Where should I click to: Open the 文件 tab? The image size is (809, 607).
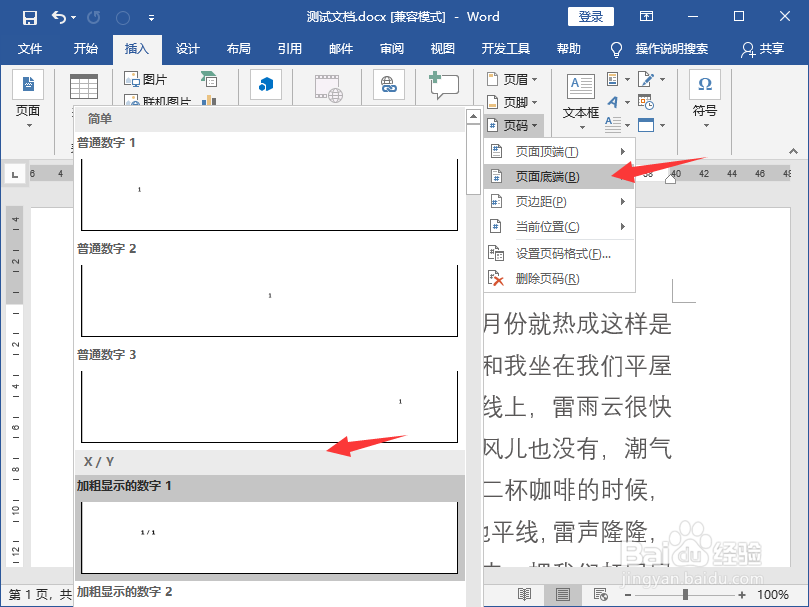[x=30, y=49]
